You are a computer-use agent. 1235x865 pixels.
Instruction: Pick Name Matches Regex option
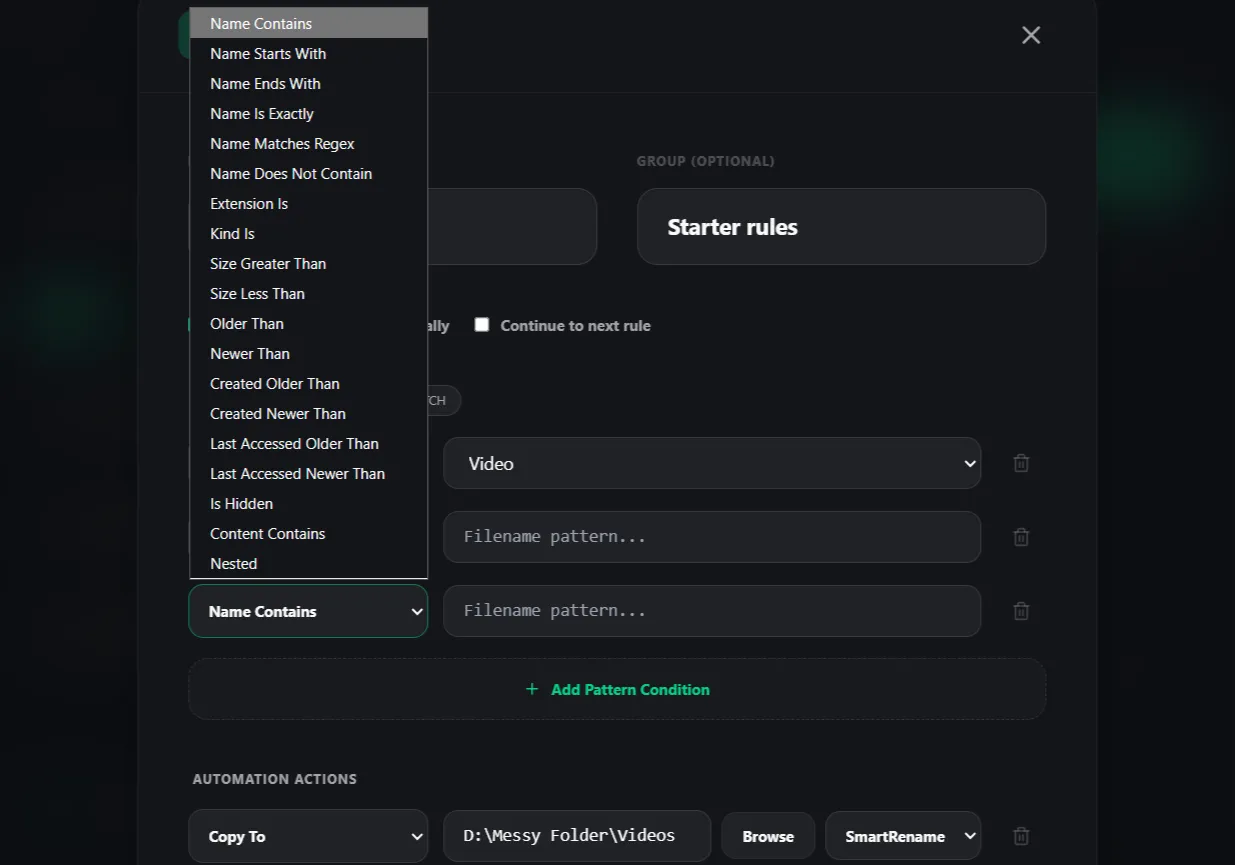(x=308, y=143)
